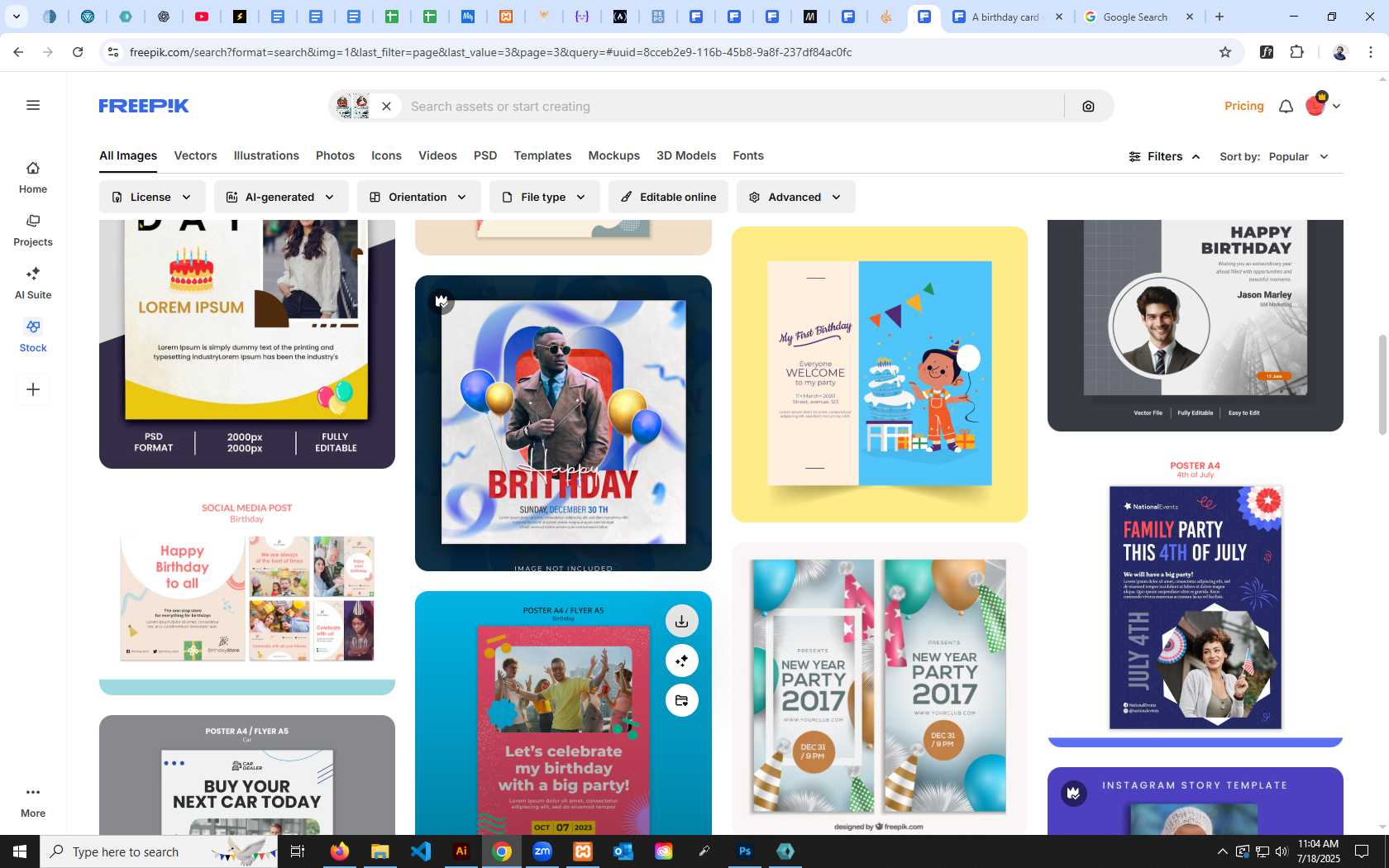Open AI Suite in sidebar
The width and height of the screenshot is (1389, 868).
tap(33, 284)
